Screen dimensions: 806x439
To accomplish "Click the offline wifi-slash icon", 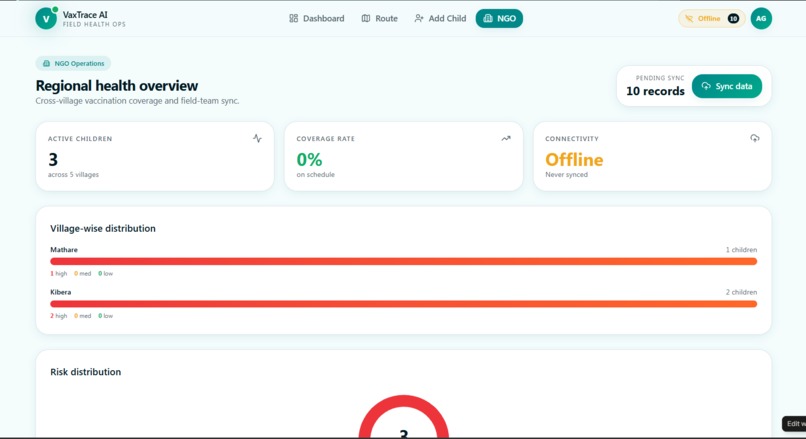I will (x=689, y=19).
